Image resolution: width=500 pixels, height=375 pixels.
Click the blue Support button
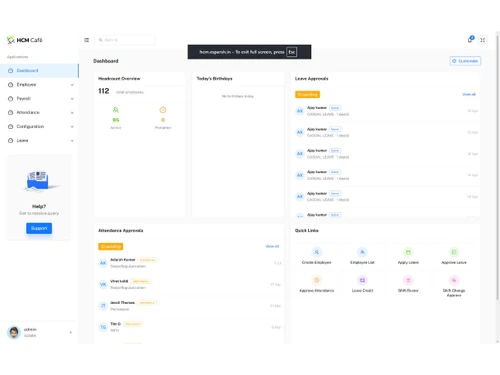[x=39, y=228]
